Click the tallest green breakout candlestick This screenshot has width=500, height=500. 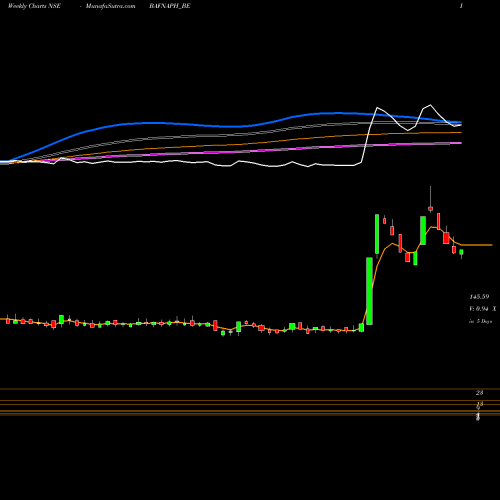coord(369,291)
